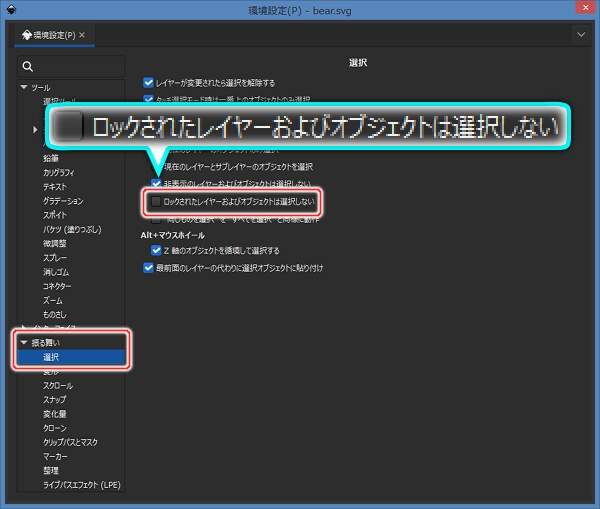Image resolution: width=600 pixels, height=509 pixels.
Task: Open the クリップパスとマスク settings
Action: (70, 442)
